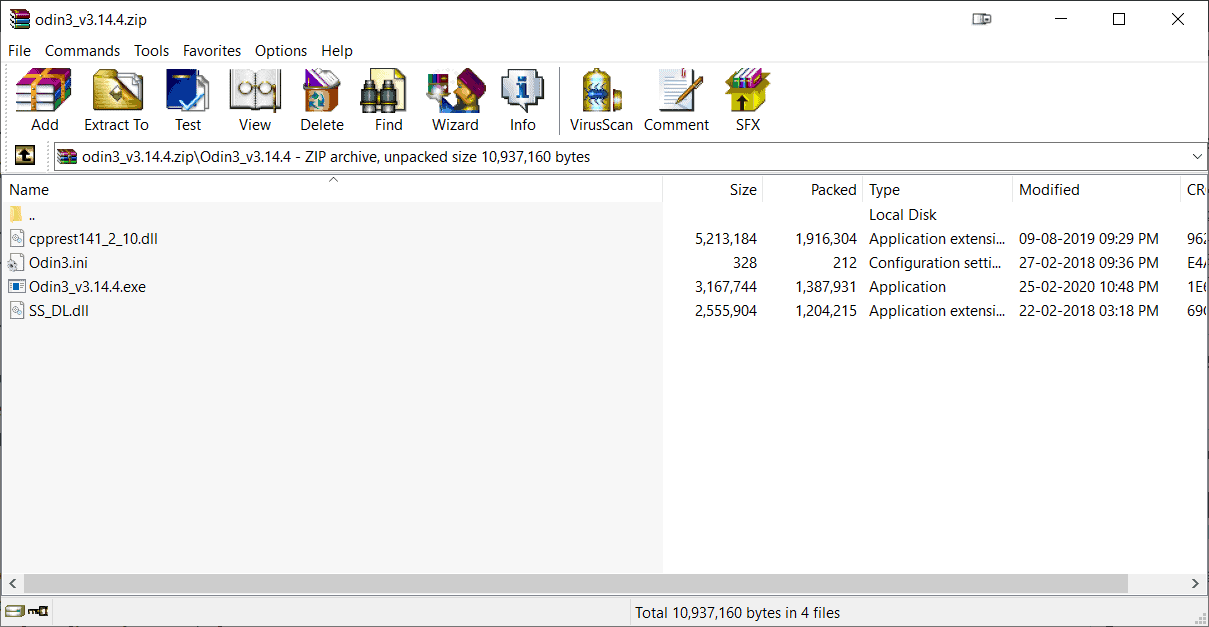Image resolution: width=1209 pixels, height=627 pixels.
Task: Select the Odin3.ini file name
Action: tap(58, 262)
